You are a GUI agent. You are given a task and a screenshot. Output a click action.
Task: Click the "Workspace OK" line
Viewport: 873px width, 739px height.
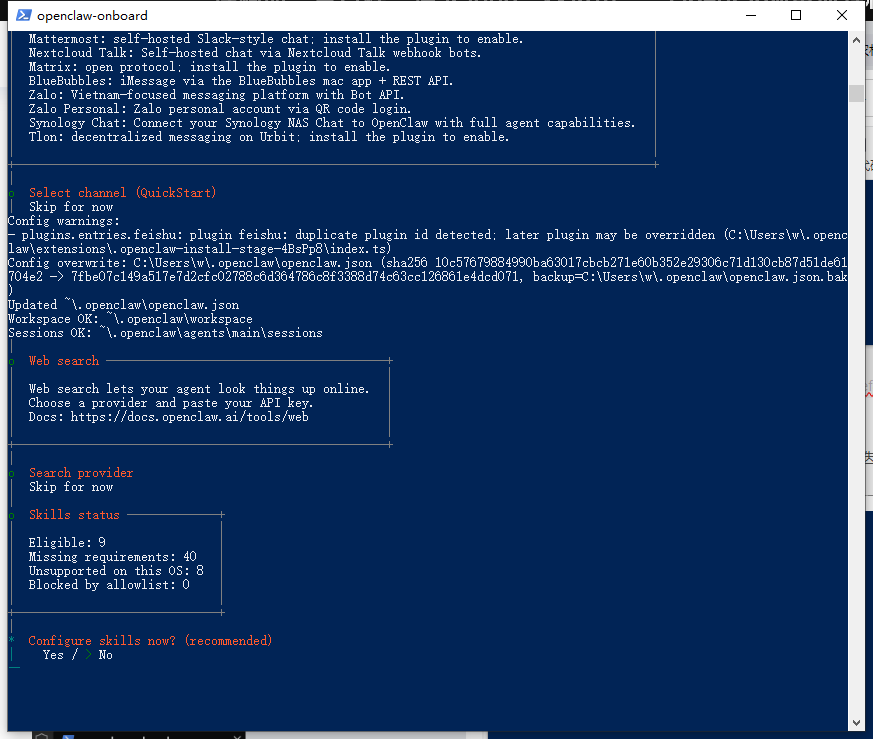coord(130,319)
